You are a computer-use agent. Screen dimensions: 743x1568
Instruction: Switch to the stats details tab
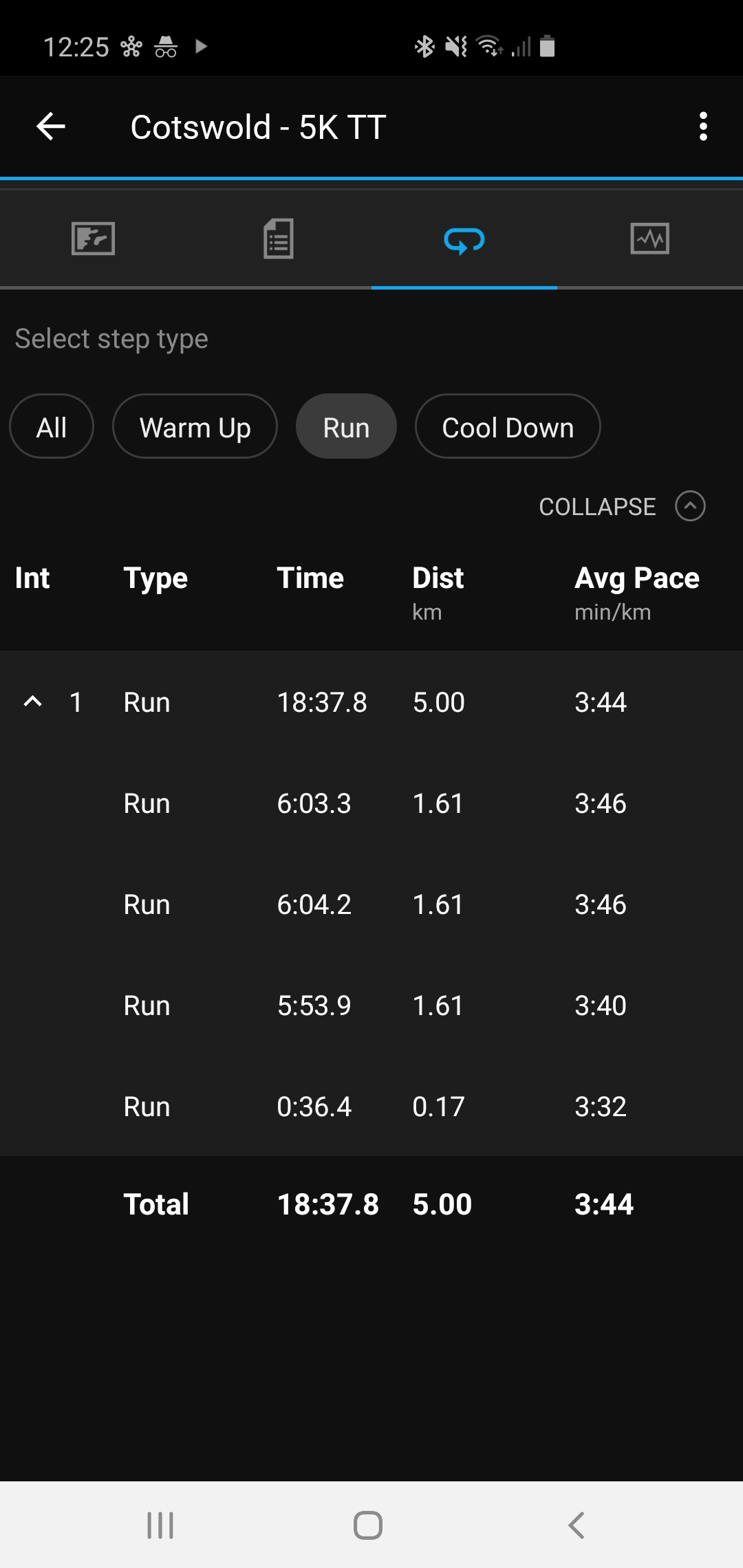point(279,239)
